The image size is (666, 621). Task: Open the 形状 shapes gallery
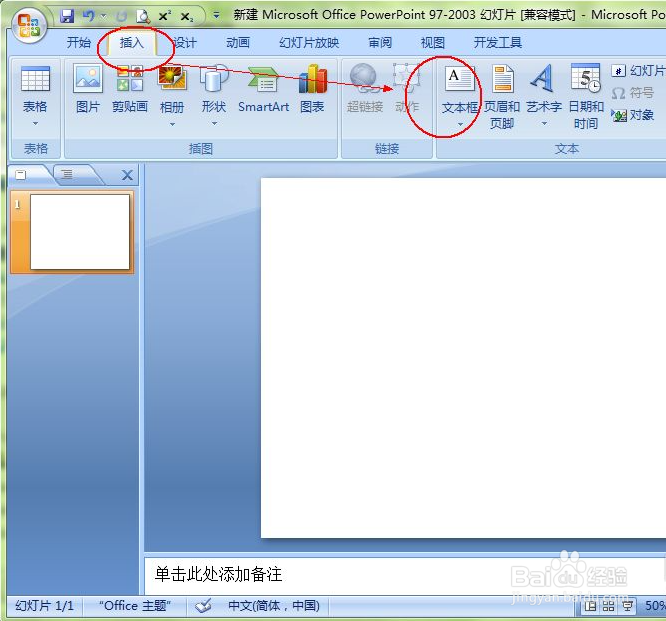214,88
